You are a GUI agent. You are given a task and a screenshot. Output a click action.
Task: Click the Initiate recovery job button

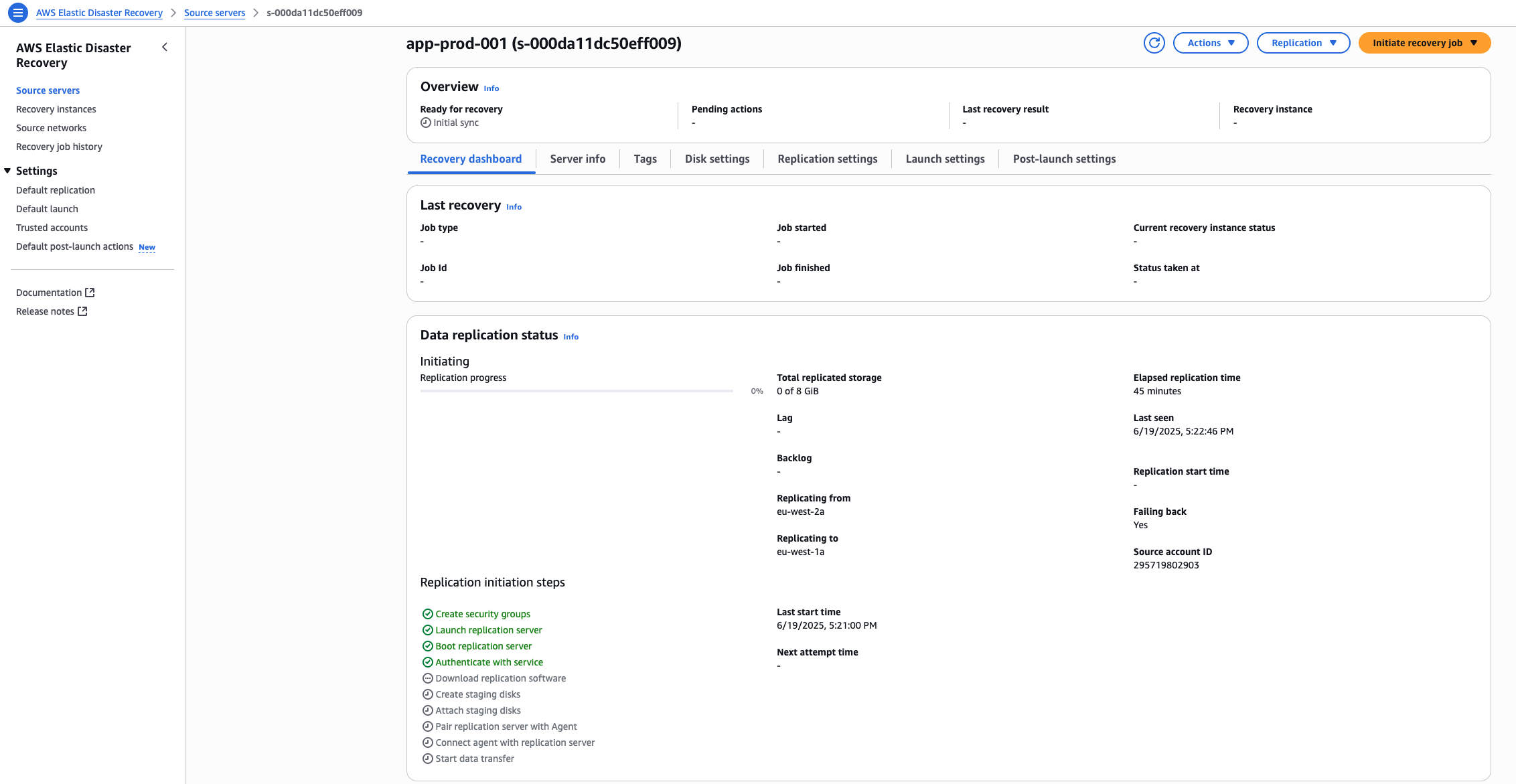[1424, 43]
